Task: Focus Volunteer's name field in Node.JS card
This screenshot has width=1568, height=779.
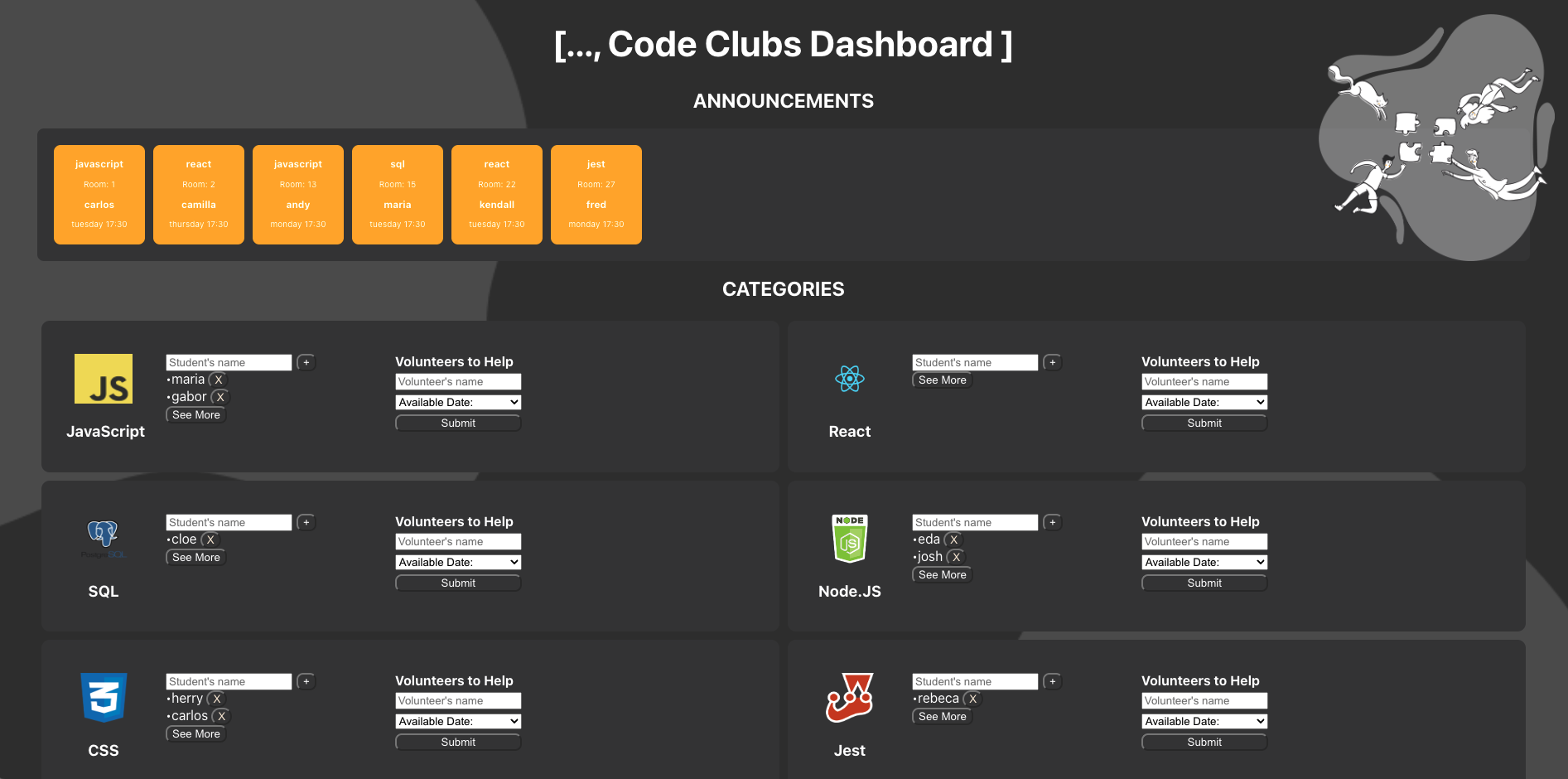Action: (x=1204, y=541)
